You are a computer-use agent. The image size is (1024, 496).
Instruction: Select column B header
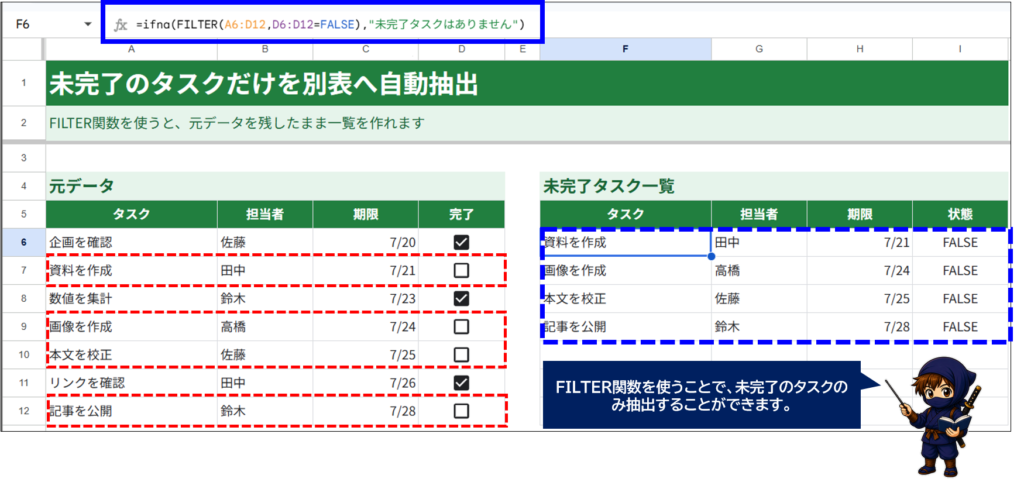click(265, 49)
